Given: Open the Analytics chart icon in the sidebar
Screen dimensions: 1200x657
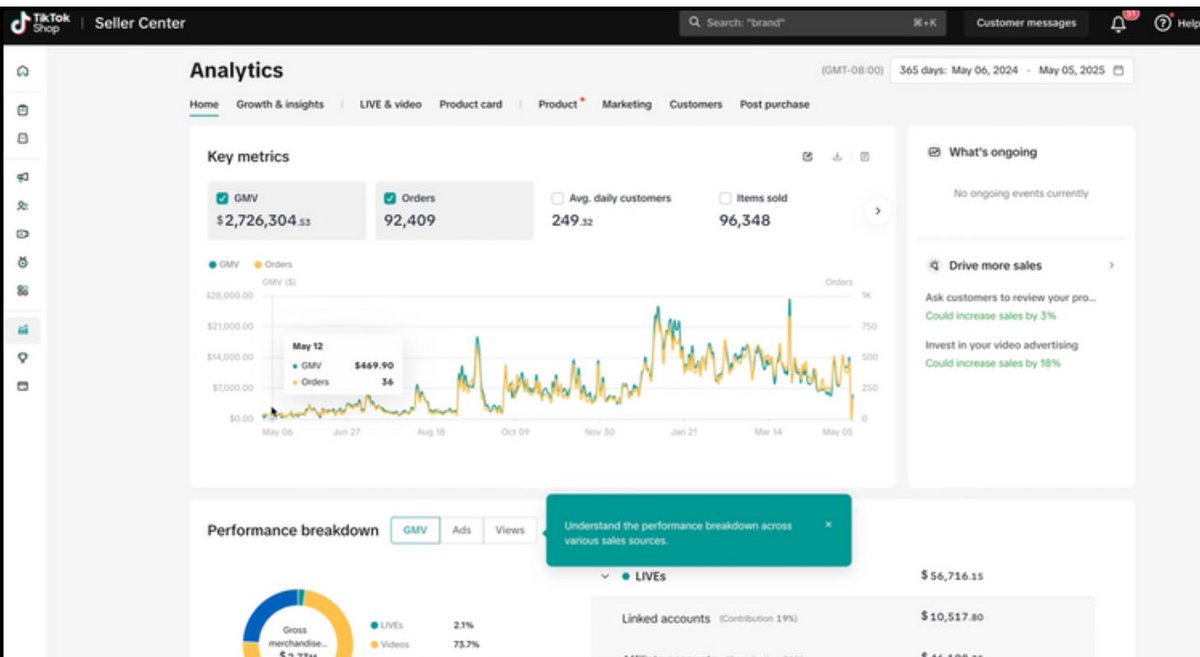Looking at the screenshot, I should (x=23, y=329).
